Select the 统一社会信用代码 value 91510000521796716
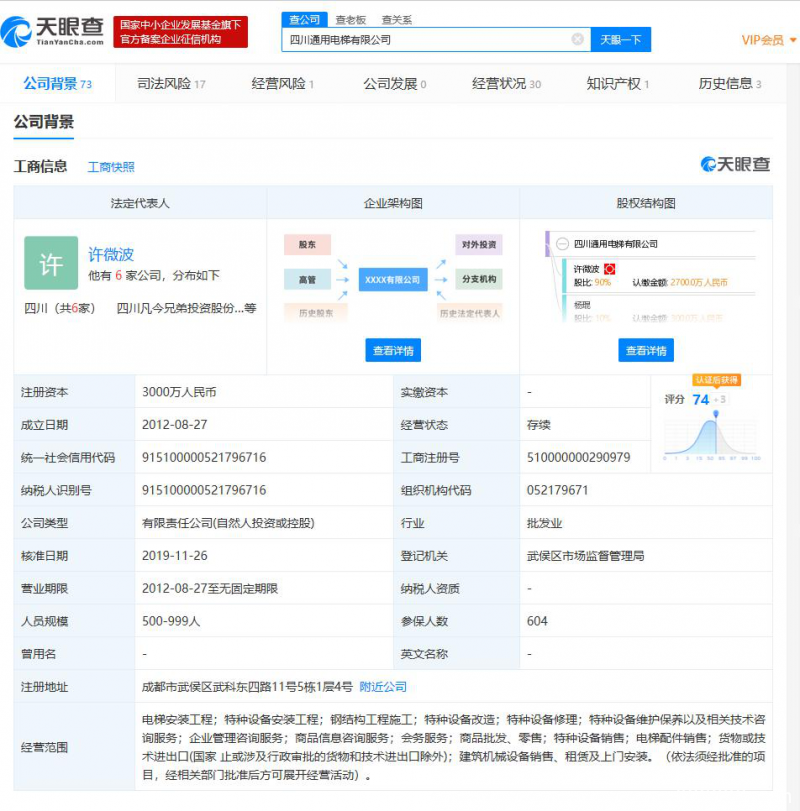Screen dimensions: 800x811 coord(204,457)
